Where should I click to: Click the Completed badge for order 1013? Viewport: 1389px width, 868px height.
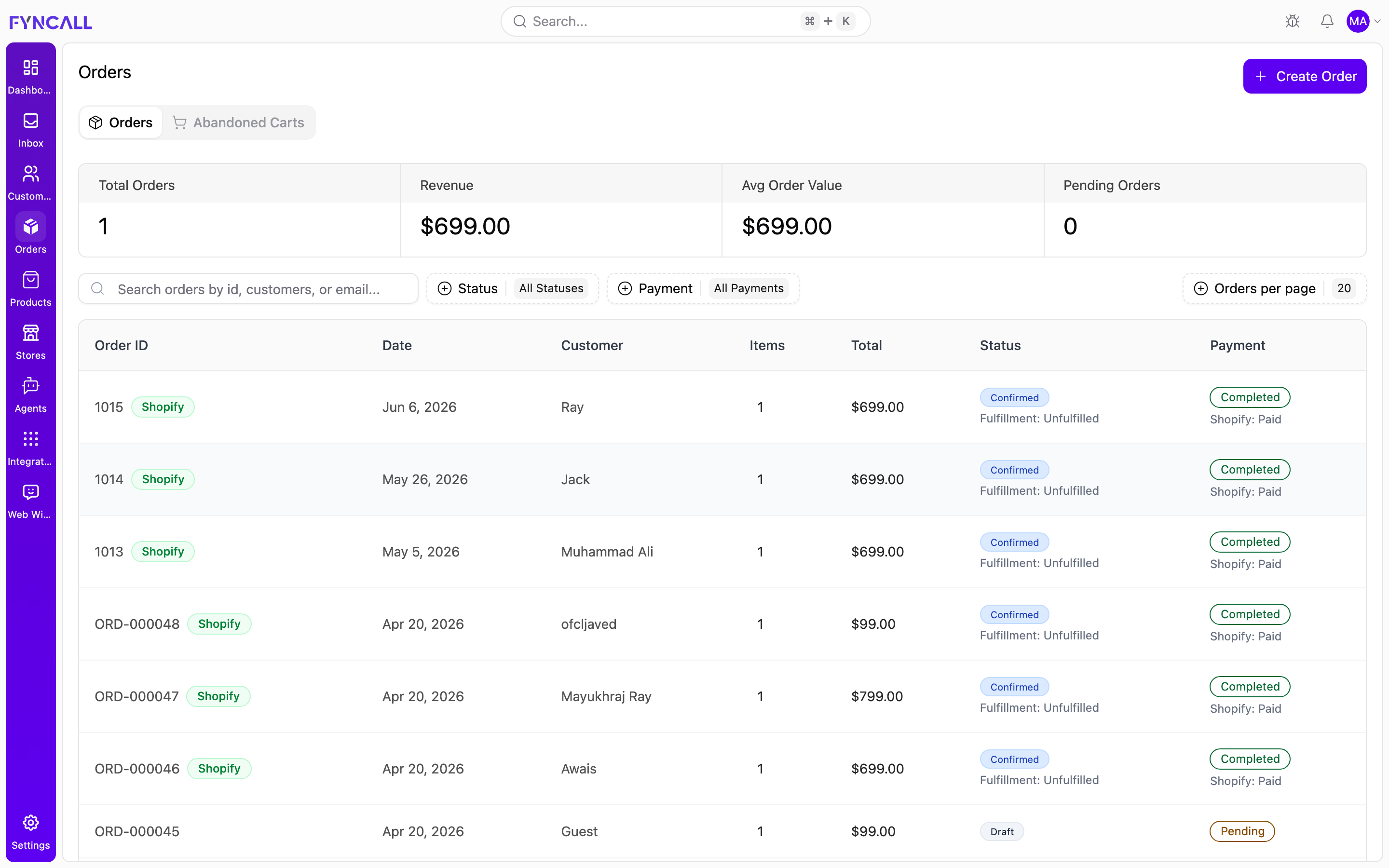(1250, 542)
